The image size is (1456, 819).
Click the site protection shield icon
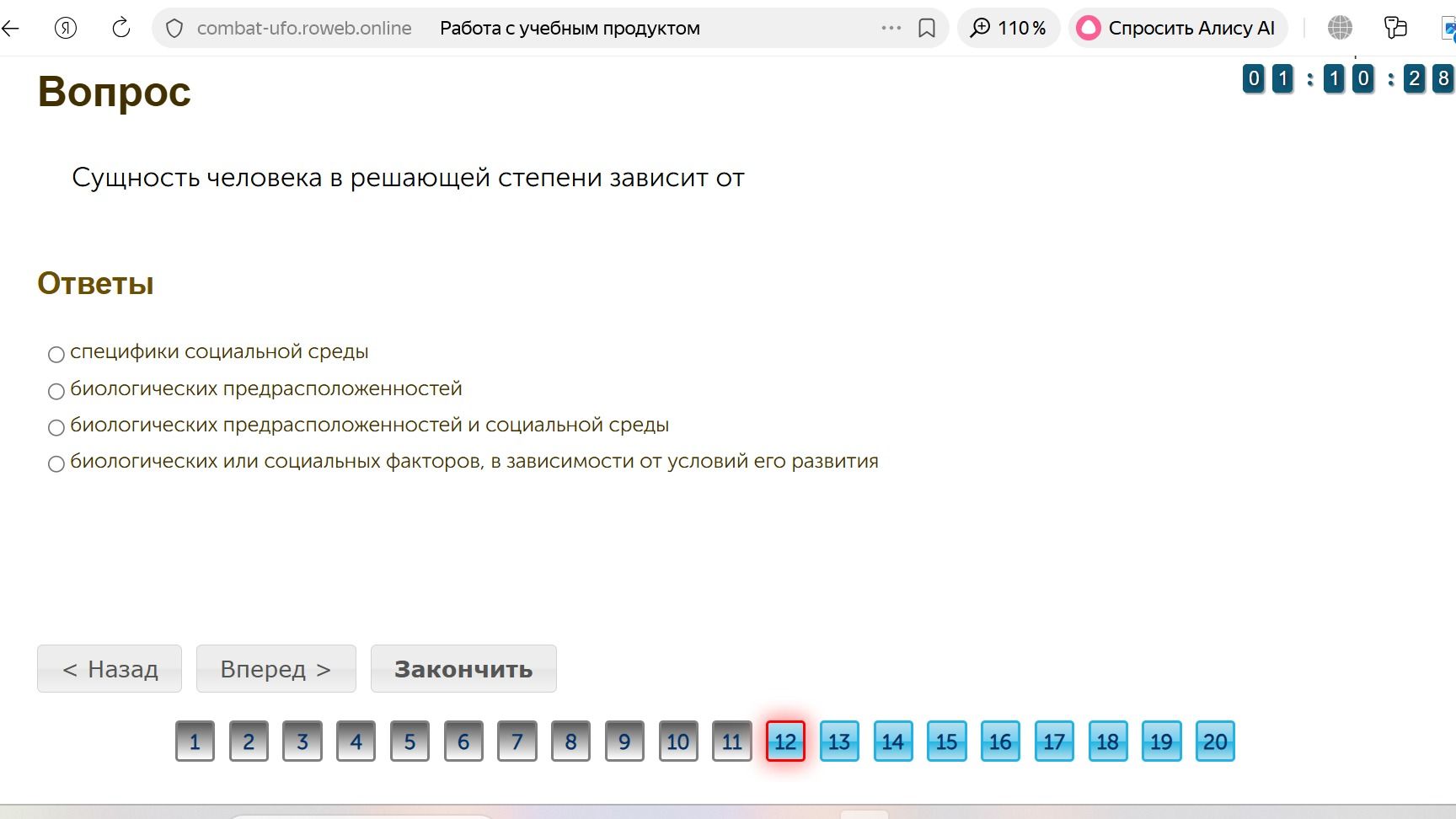click(x=174, y=29)
